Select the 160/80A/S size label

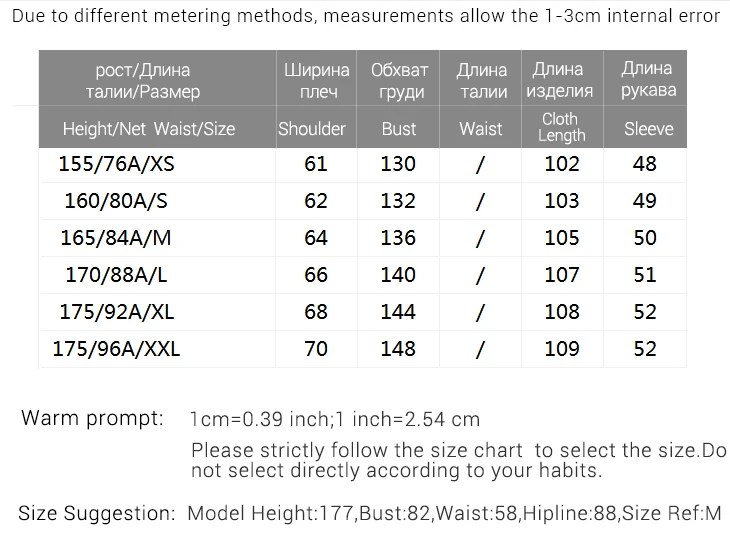pos(116,201)
